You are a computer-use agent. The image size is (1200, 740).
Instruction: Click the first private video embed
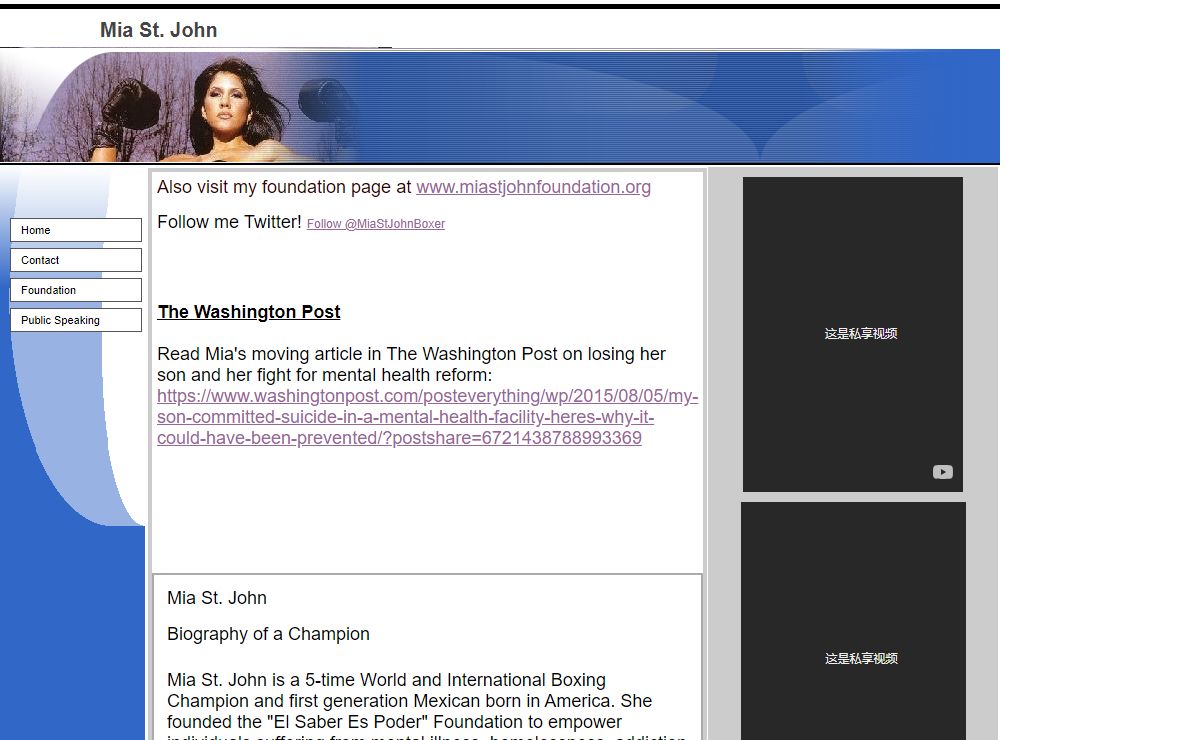click(853, 334)
